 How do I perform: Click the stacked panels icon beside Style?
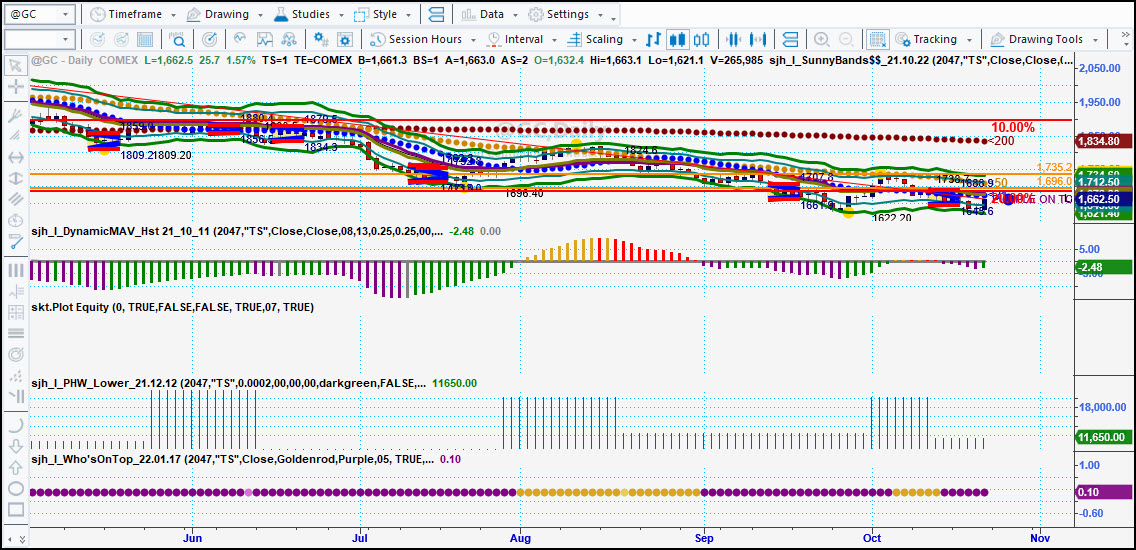tap(437, 14)
